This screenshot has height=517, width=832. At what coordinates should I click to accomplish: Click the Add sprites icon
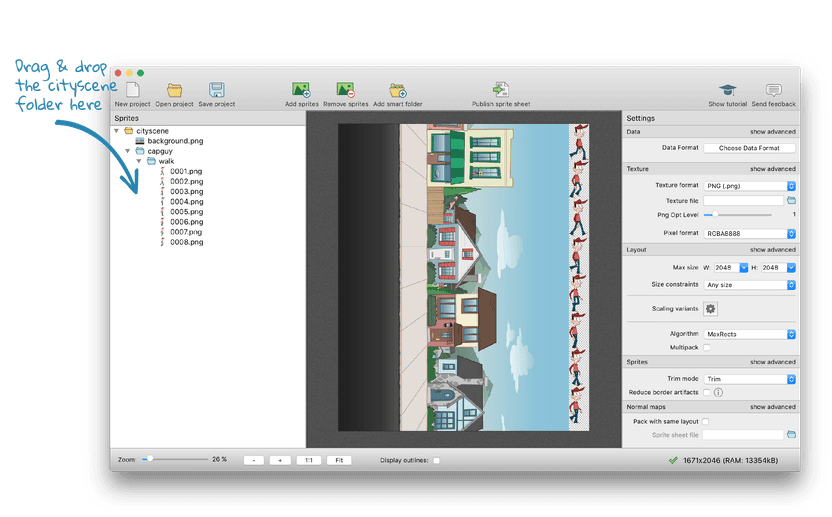(301, 89)
